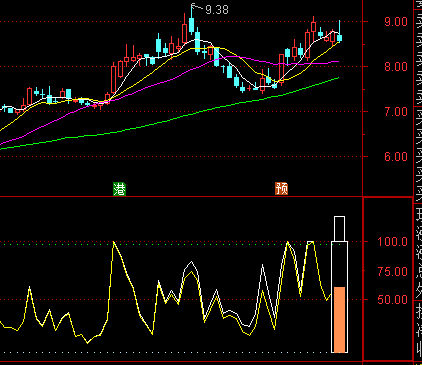Click the 100.0 indicator axis label
This screenshot has width=422, height=365.
[x=392, y=241]
